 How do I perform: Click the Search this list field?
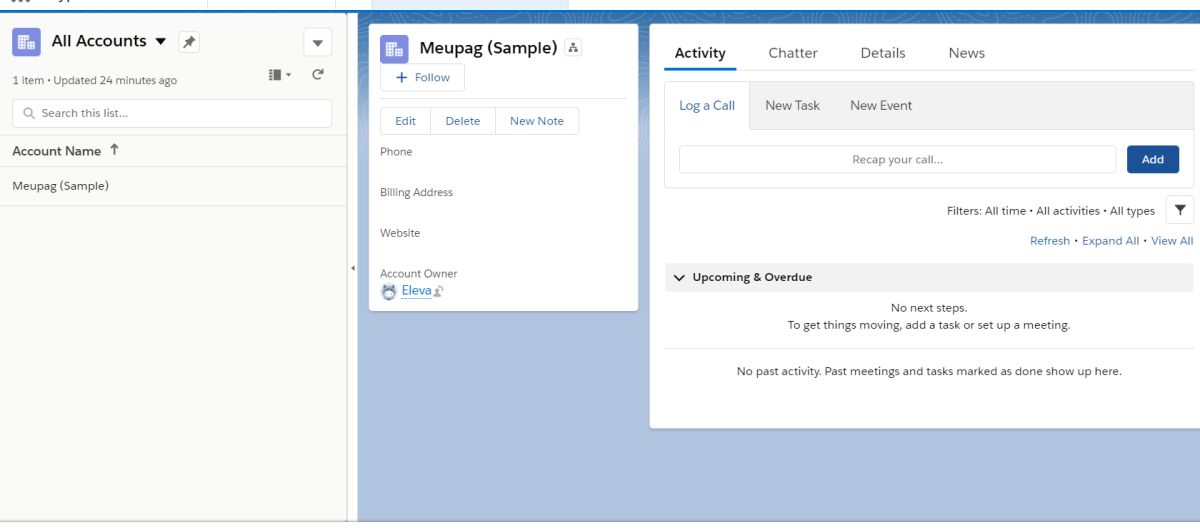click(x=172, y=113)
